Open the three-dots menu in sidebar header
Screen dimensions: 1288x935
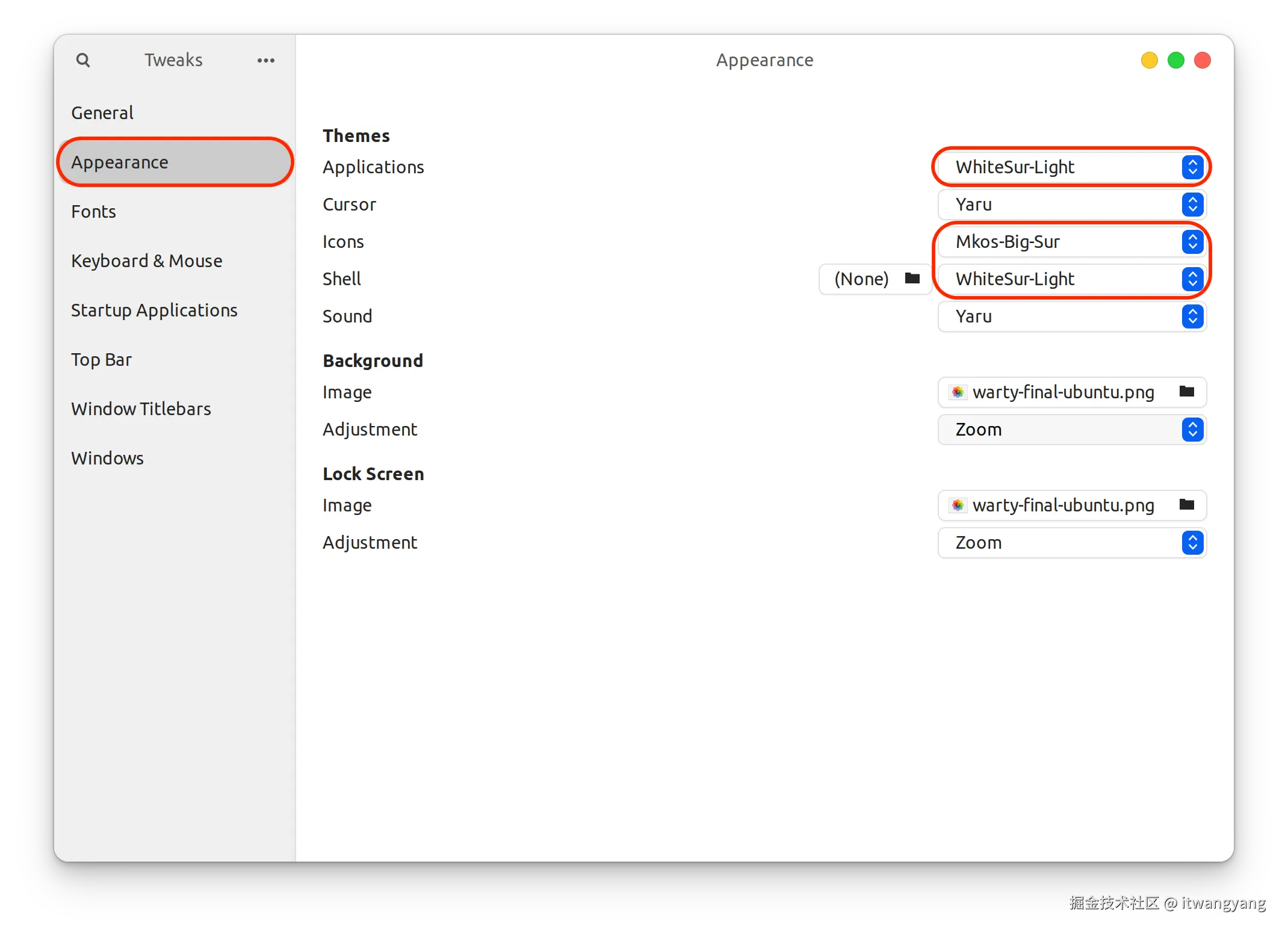(x=265, y=60)
